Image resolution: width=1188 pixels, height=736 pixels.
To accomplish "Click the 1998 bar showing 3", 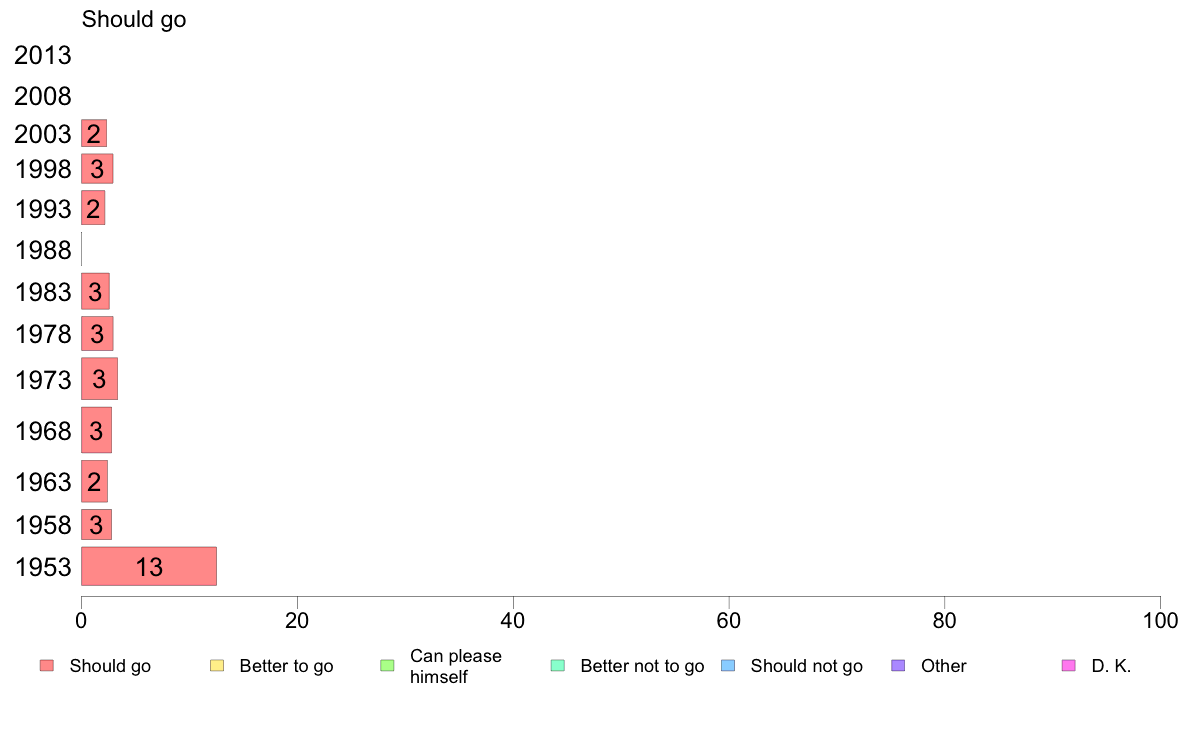I will [97, 169].
